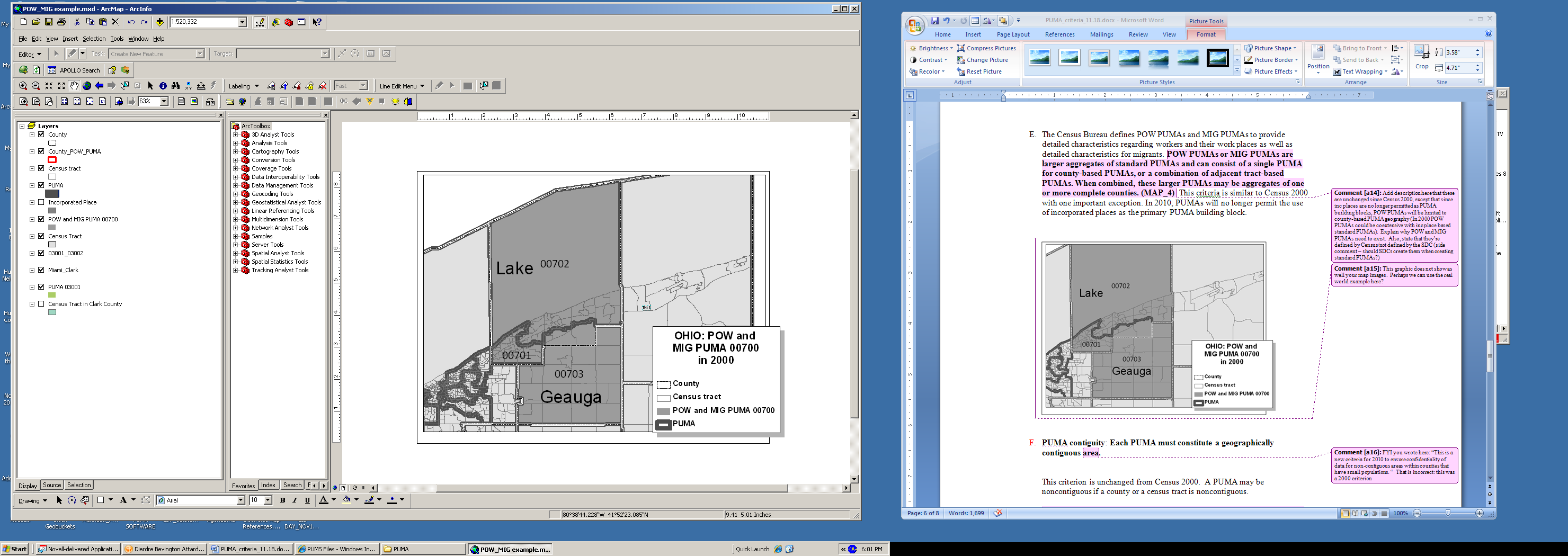Click the Add Data button
This screenshot has width=1568, height=556.
click(x=159, y=22)
